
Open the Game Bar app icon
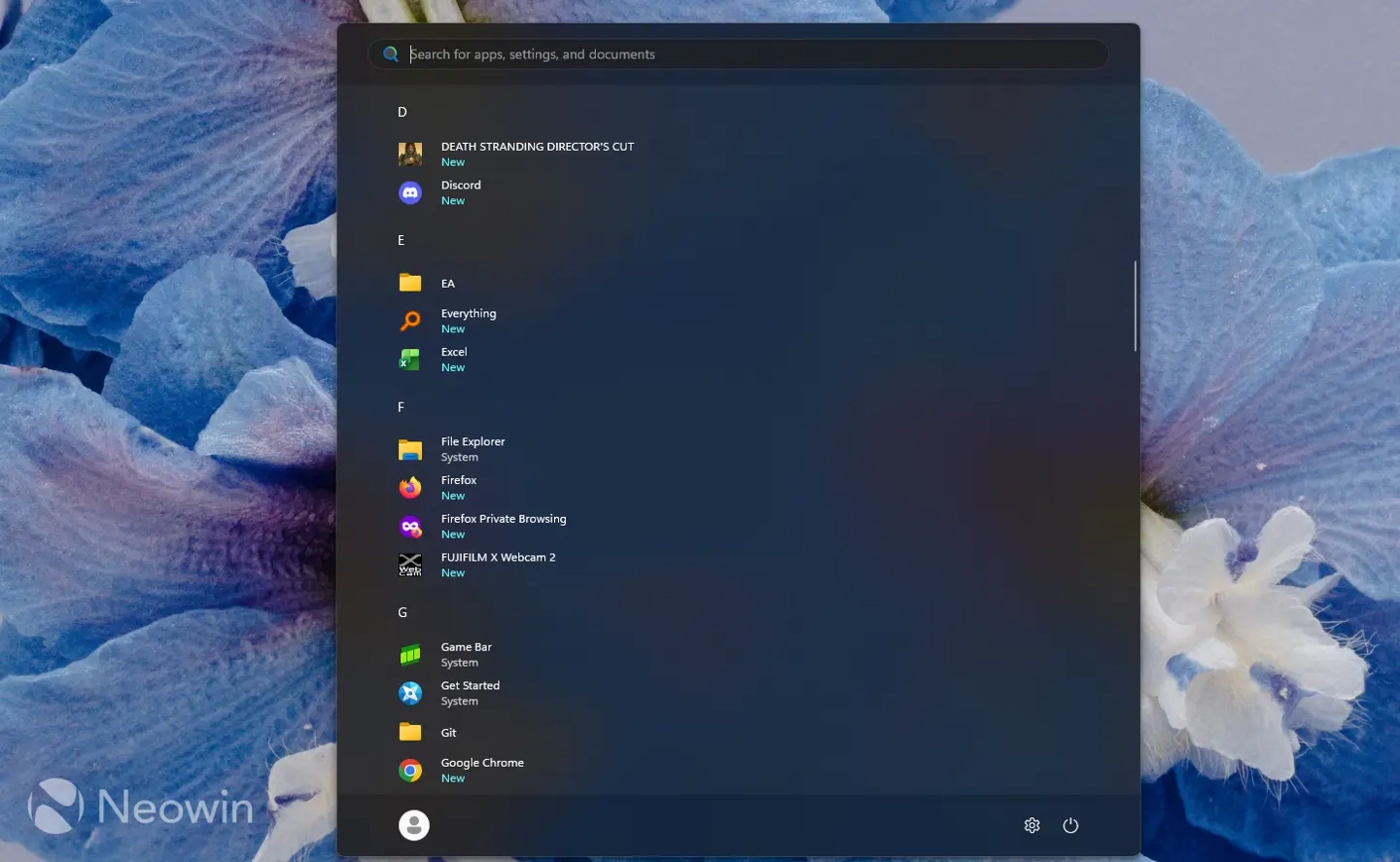(410, 654)
